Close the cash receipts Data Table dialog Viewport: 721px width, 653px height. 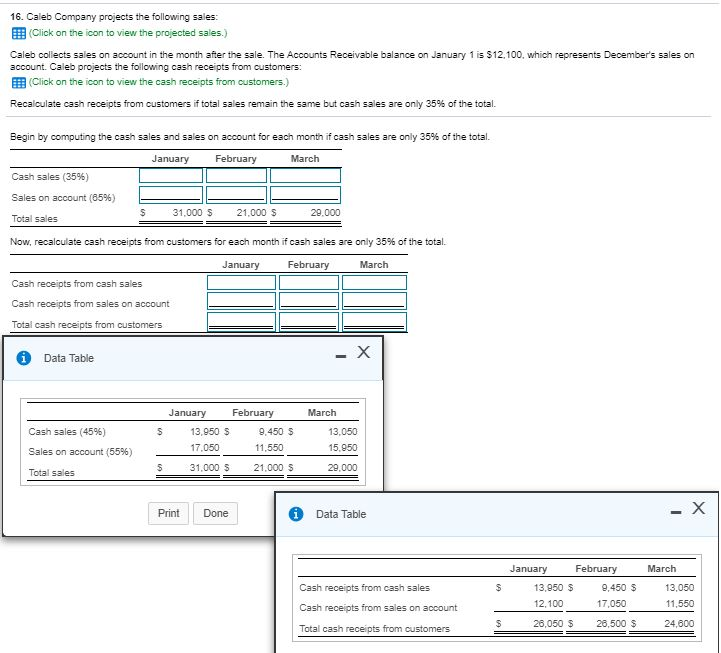698,507
